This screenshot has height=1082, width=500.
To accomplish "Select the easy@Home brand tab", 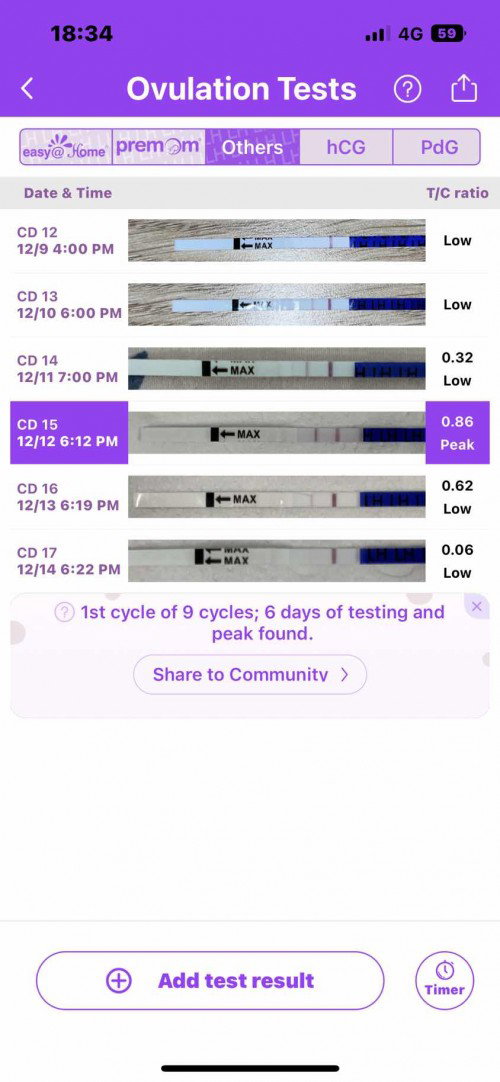I will tap(66, 147).
